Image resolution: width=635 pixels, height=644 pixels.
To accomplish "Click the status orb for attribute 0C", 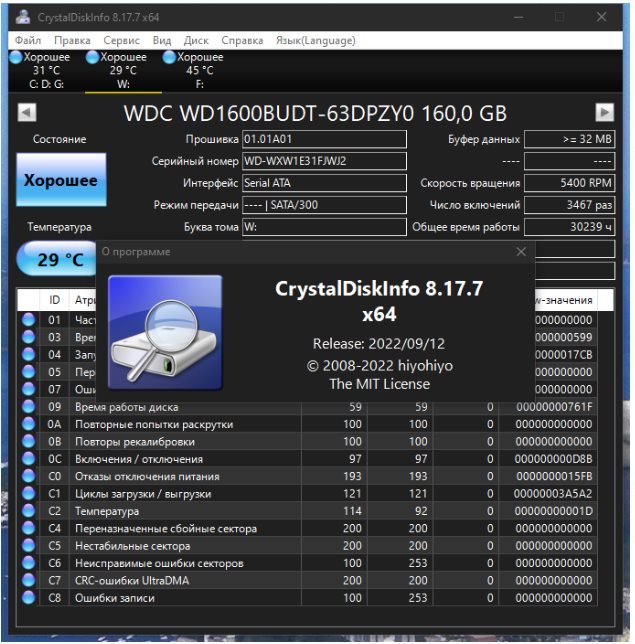I will coord(28,458).
